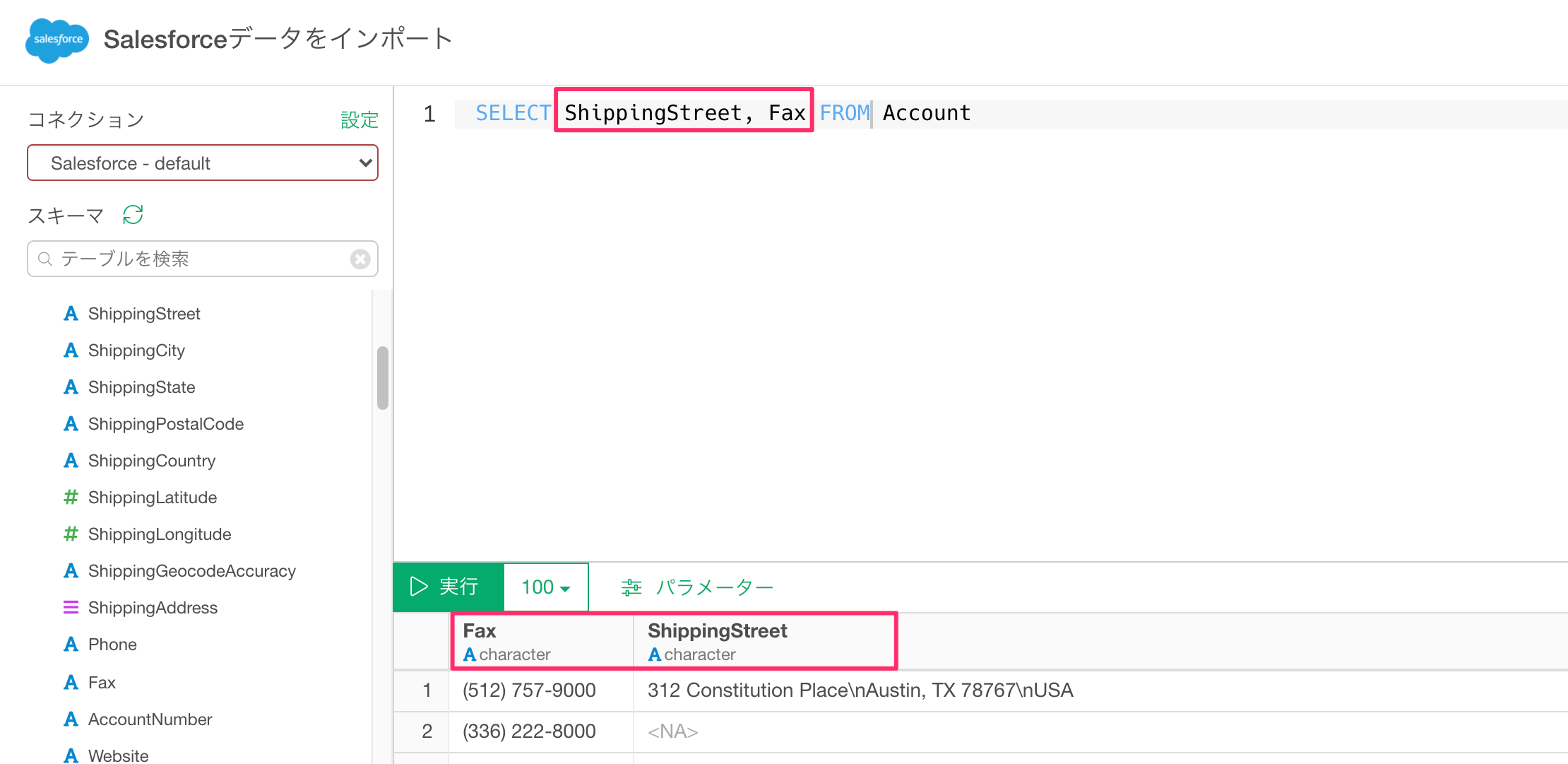Viewport: 1568px width, 764px height.
Task: Click into the テーブルを検索 search field
Action: 203,259
